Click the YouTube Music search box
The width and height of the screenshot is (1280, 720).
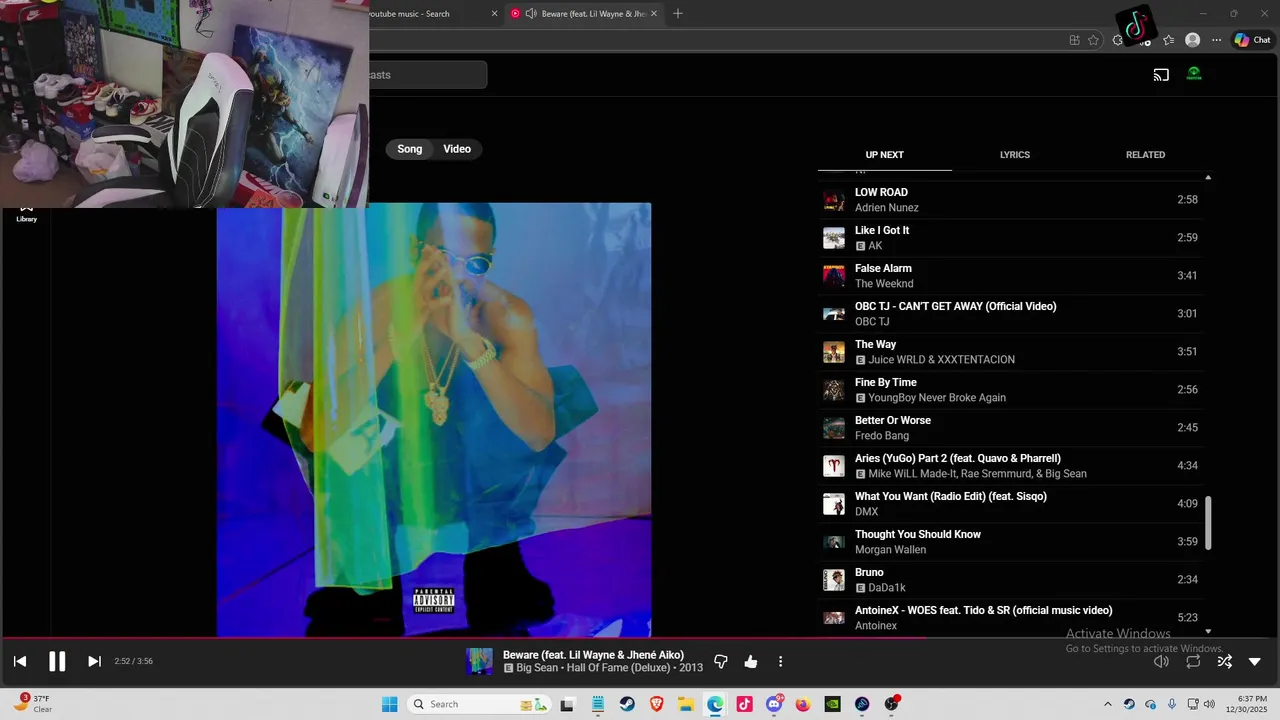pos(428,75)
